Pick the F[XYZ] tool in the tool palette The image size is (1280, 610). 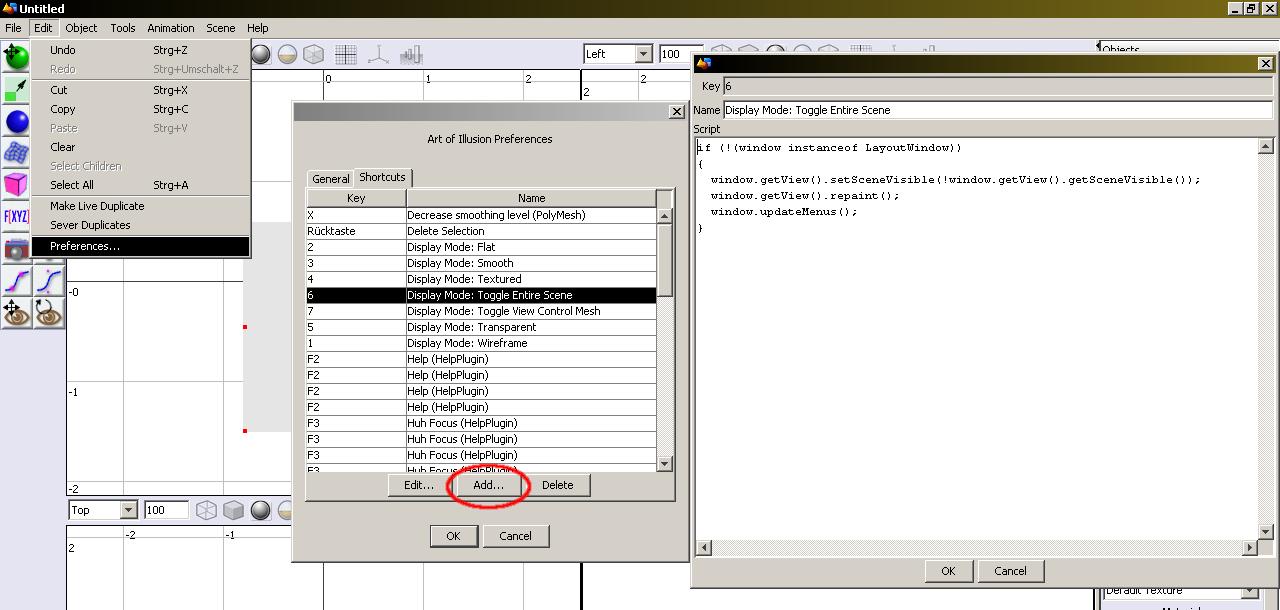tap(16, 216)
